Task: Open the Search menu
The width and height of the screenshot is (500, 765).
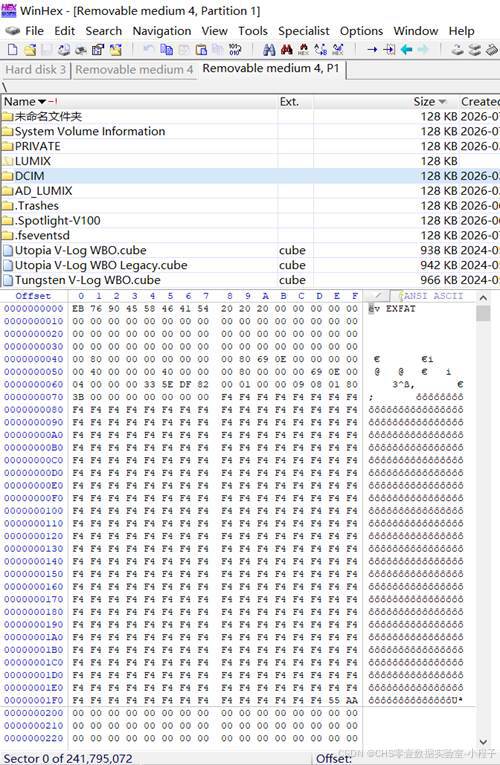Action: (x=103, y=31)
